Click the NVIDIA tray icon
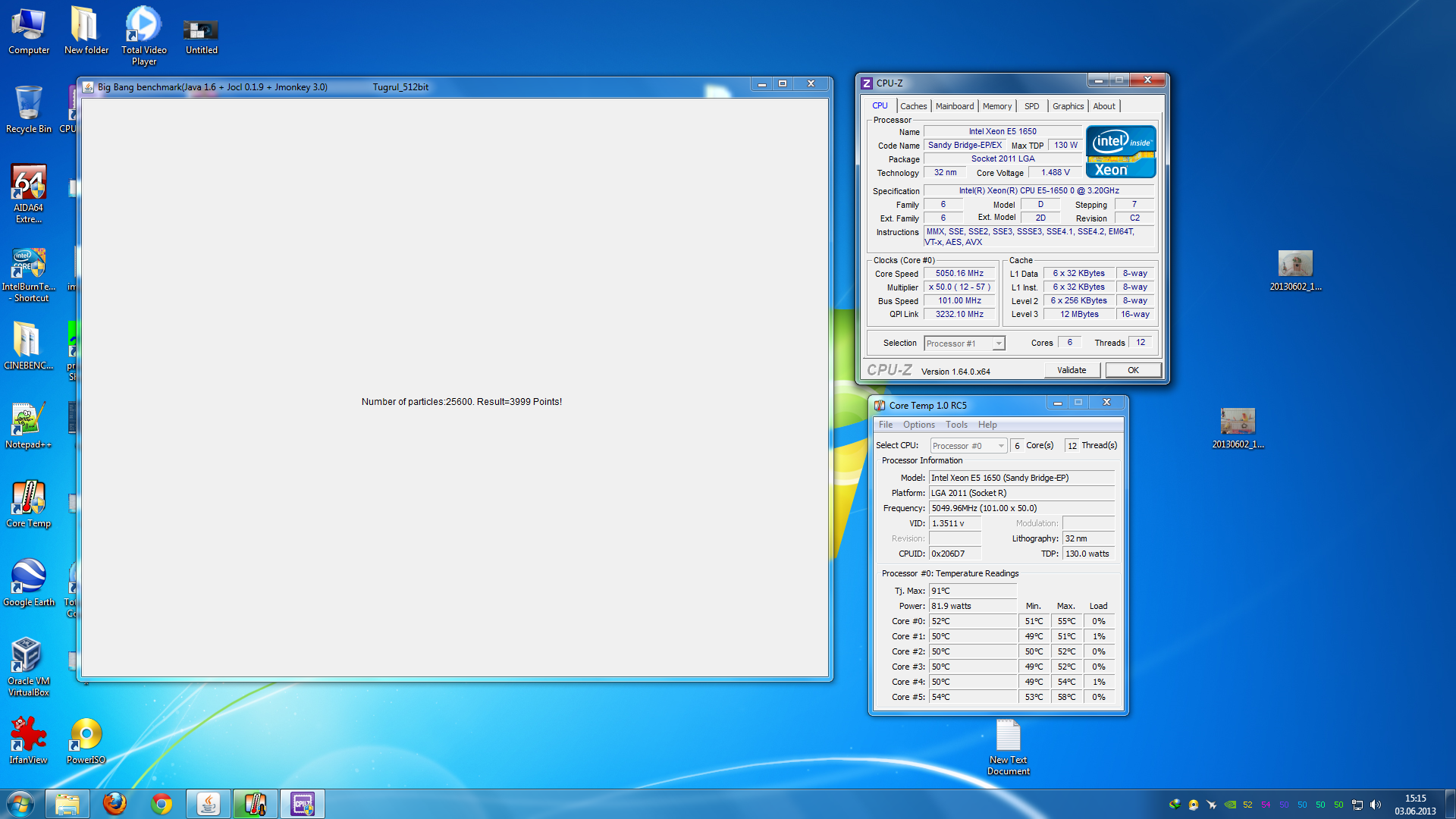1456x819 pixels. pos(1230,805)
